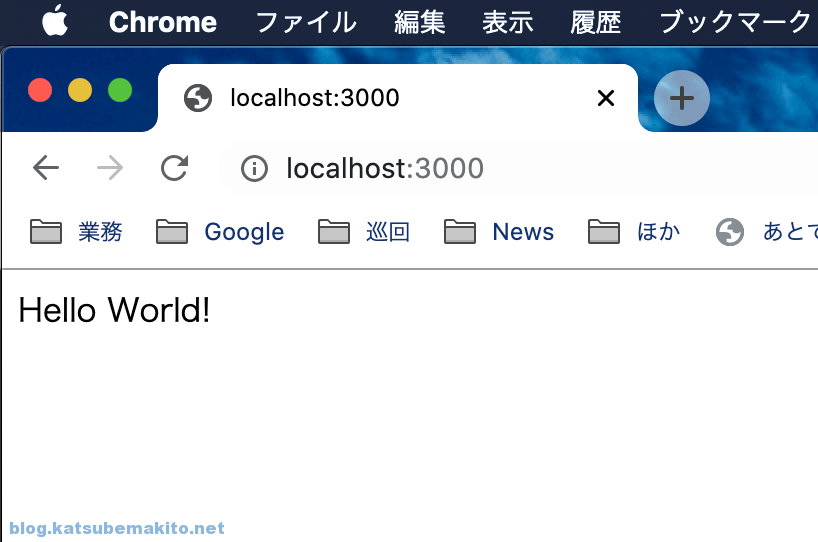Open the 業務 bookmarks folder

[x=76, y=232]
